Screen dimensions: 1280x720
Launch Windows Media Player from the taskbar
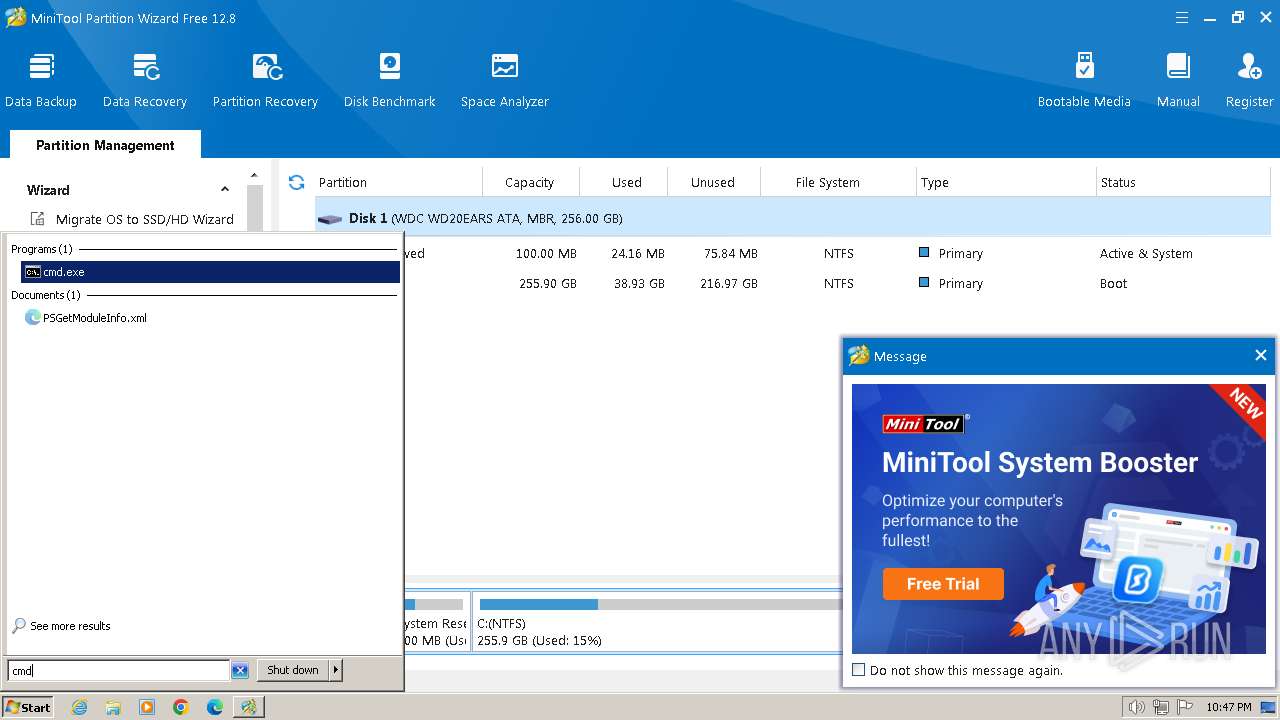[147, 707]
